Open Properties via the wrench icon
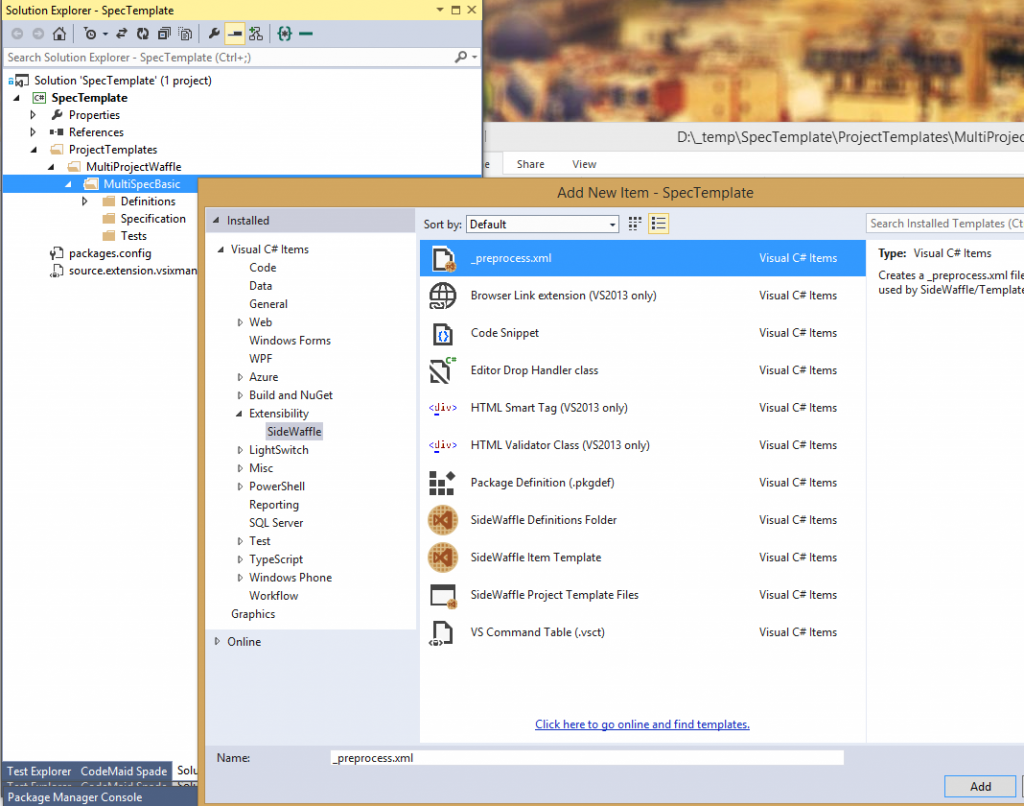The image size is (1024, 806). pyautogui.click(x=213, y=33)
